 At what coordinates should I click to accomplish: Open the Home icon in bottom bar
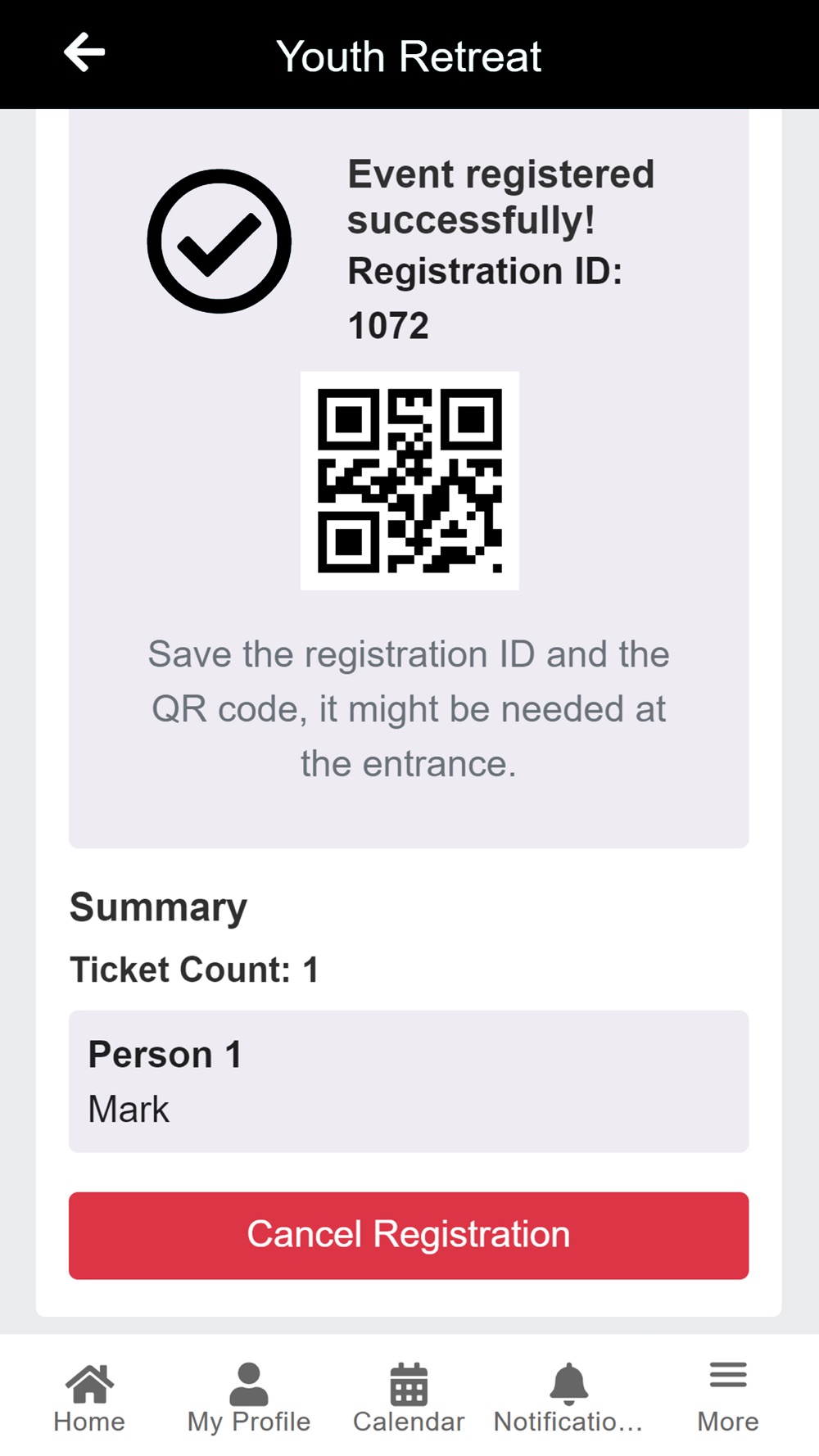tap(89, 1384)
